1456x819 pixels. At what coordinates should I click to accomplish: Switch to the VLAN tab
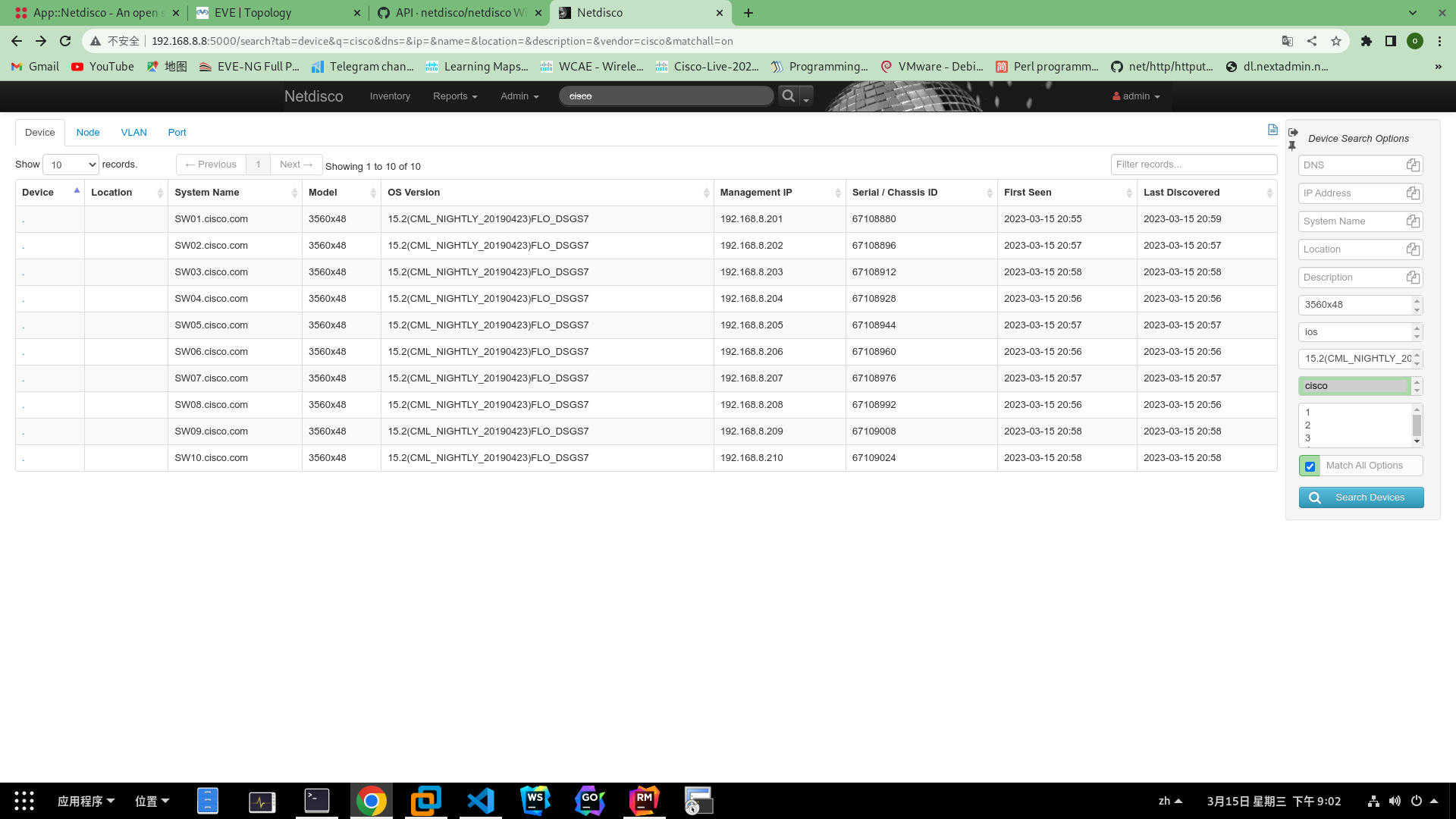coord(133,133)
